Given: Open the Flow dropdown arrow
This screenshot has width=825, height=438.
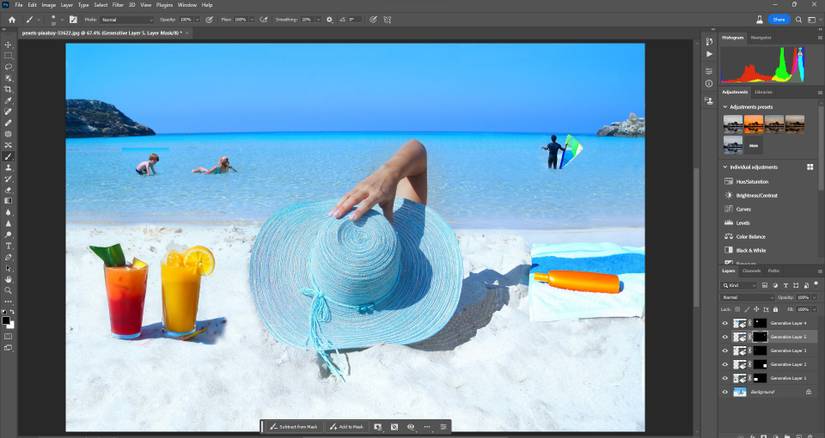Looking at the screenshot, I should [252, 19].
